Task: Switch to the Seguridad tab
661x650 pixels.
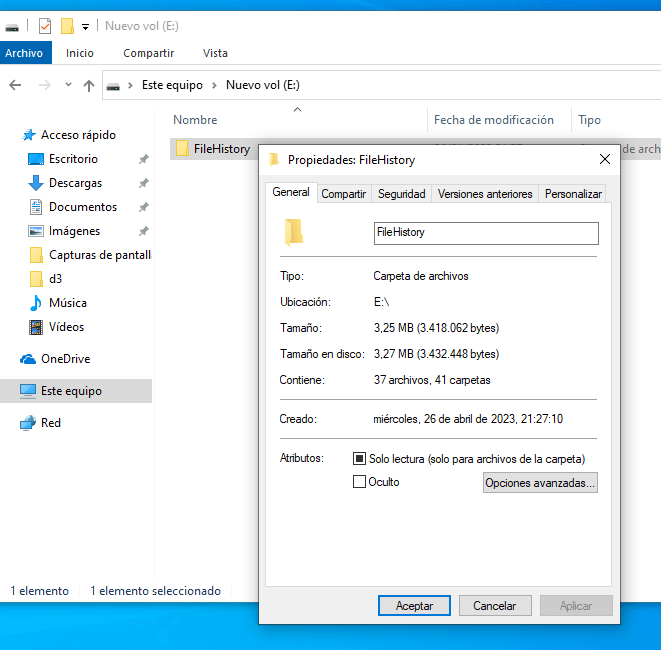Action: point(401,194)
